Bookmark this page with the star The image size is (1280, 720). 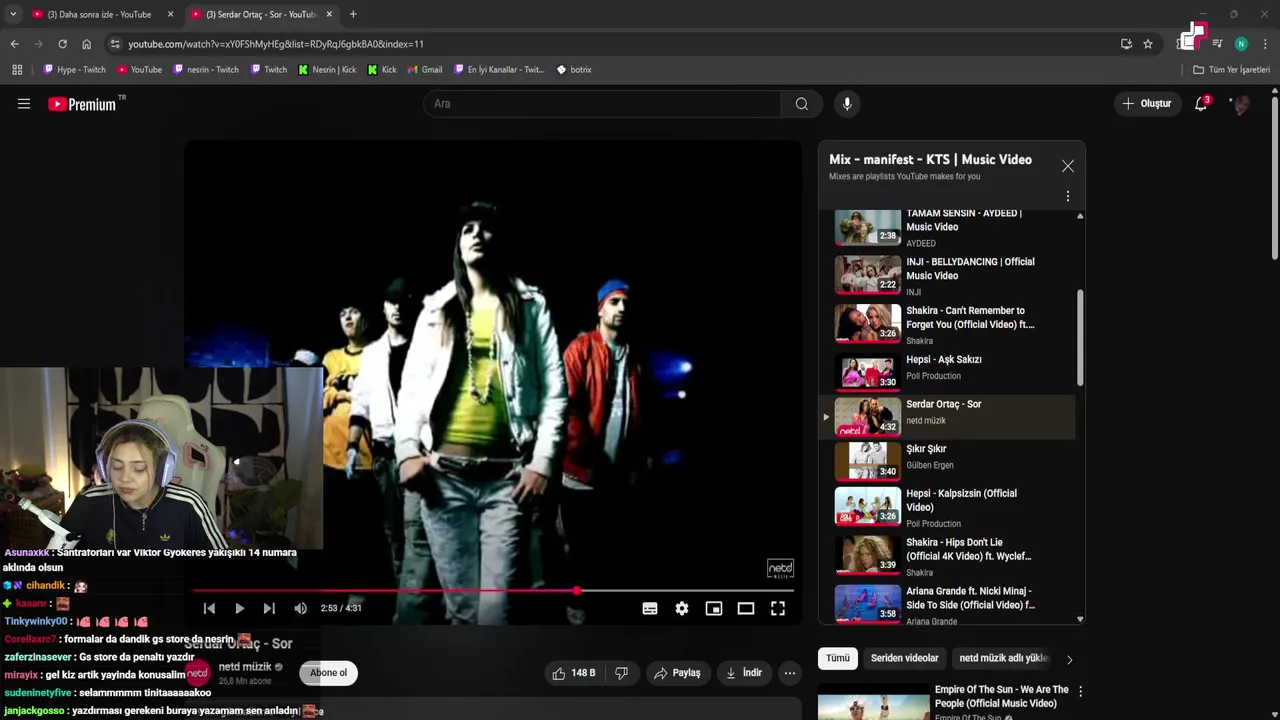tap(1148, 44)
